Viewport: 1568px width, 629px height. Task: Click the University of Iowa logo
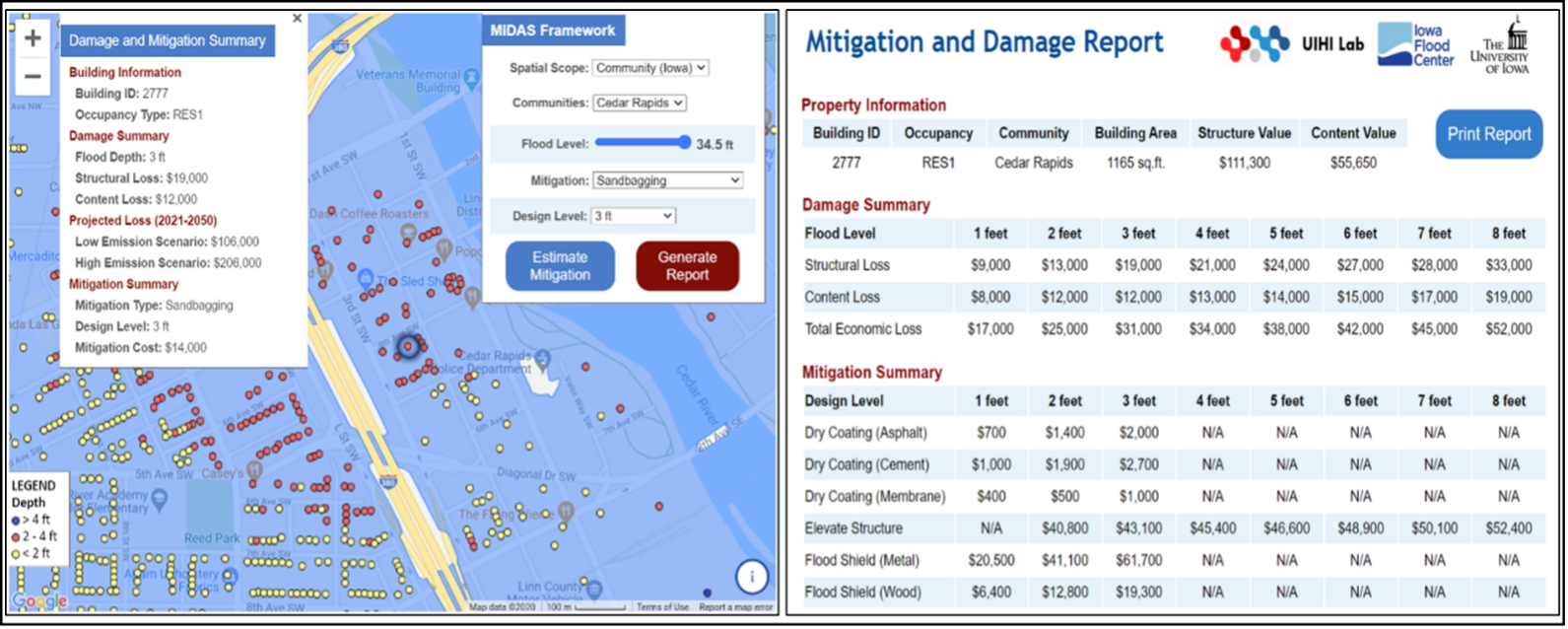coord(1500,45)
